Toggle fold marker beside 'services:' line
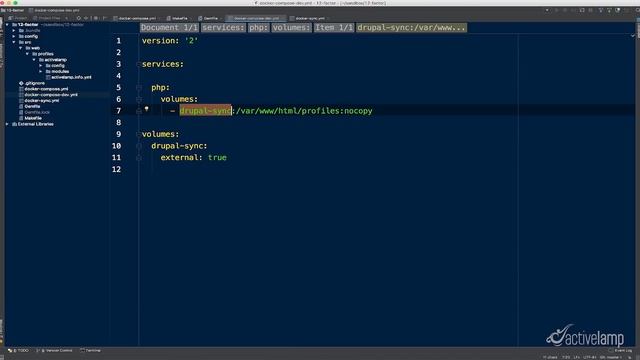The image size is (640, 360). (x=139, y=64)
